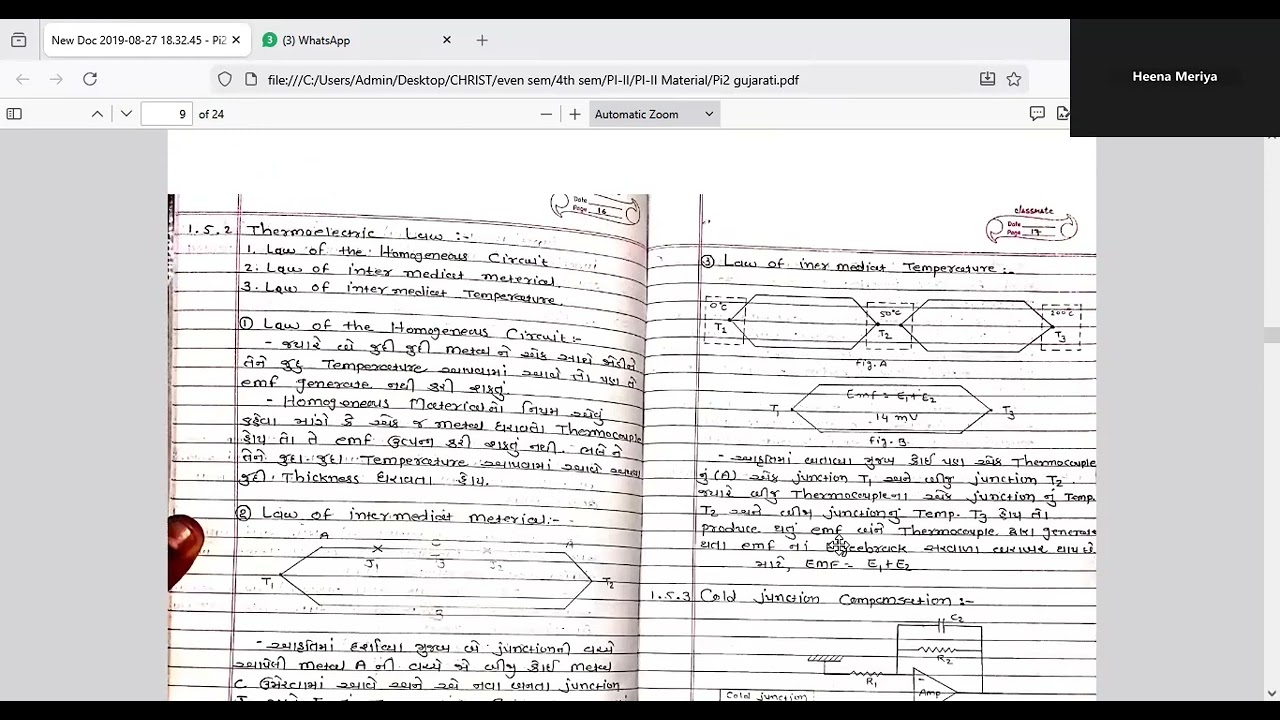Viewport: 1280px width, 720px height.
Task: Go forward in browser history
Action: (x=56, y=79)
